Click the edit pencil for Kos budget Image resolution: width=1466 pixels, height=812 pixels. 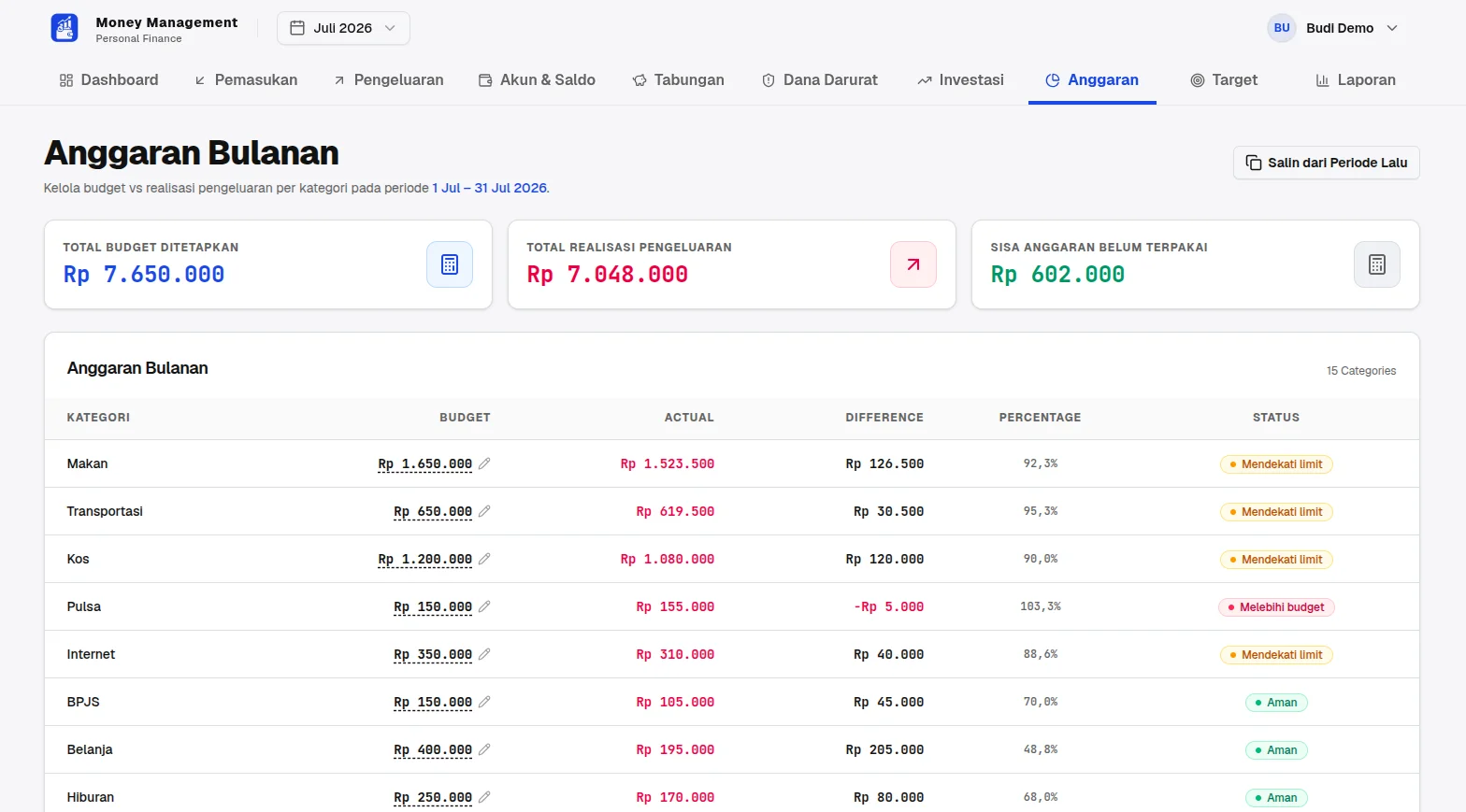pos(484,559)
